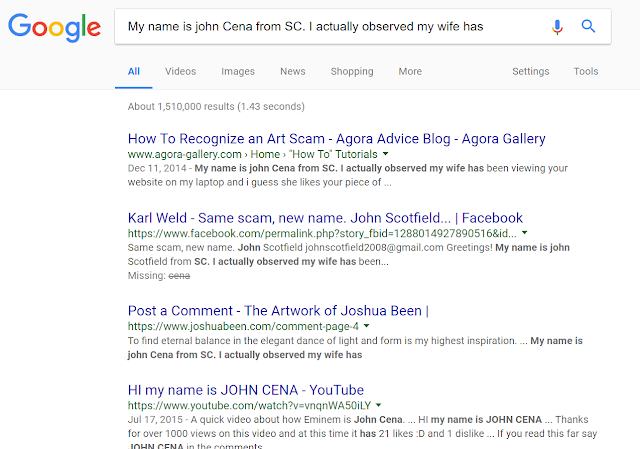The height and width of the screenshot is (449, 640).
Task: Open Post a Comment Joshua Been result
Action: point(278,311)
